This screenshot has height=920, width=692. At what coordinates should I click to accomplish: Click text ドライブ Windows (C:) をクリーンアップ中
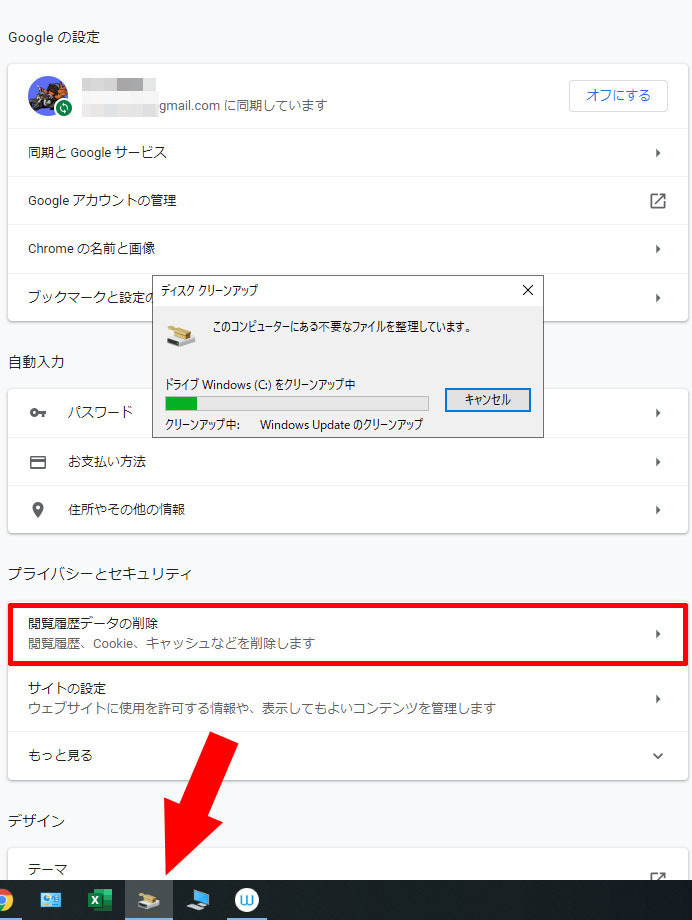[260, 385]
